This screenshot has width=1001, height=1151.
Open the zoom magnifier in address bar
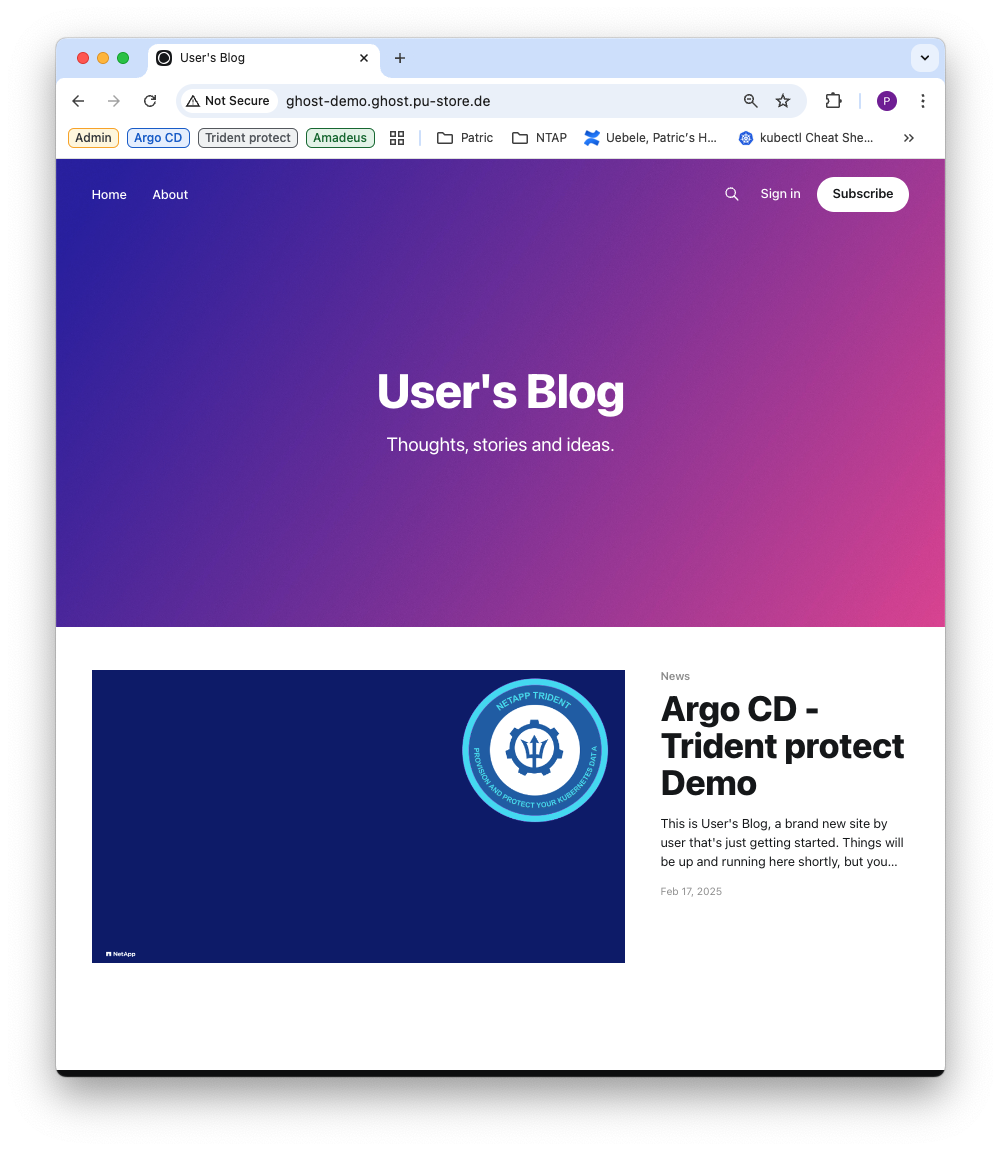(x=750, y=101)
